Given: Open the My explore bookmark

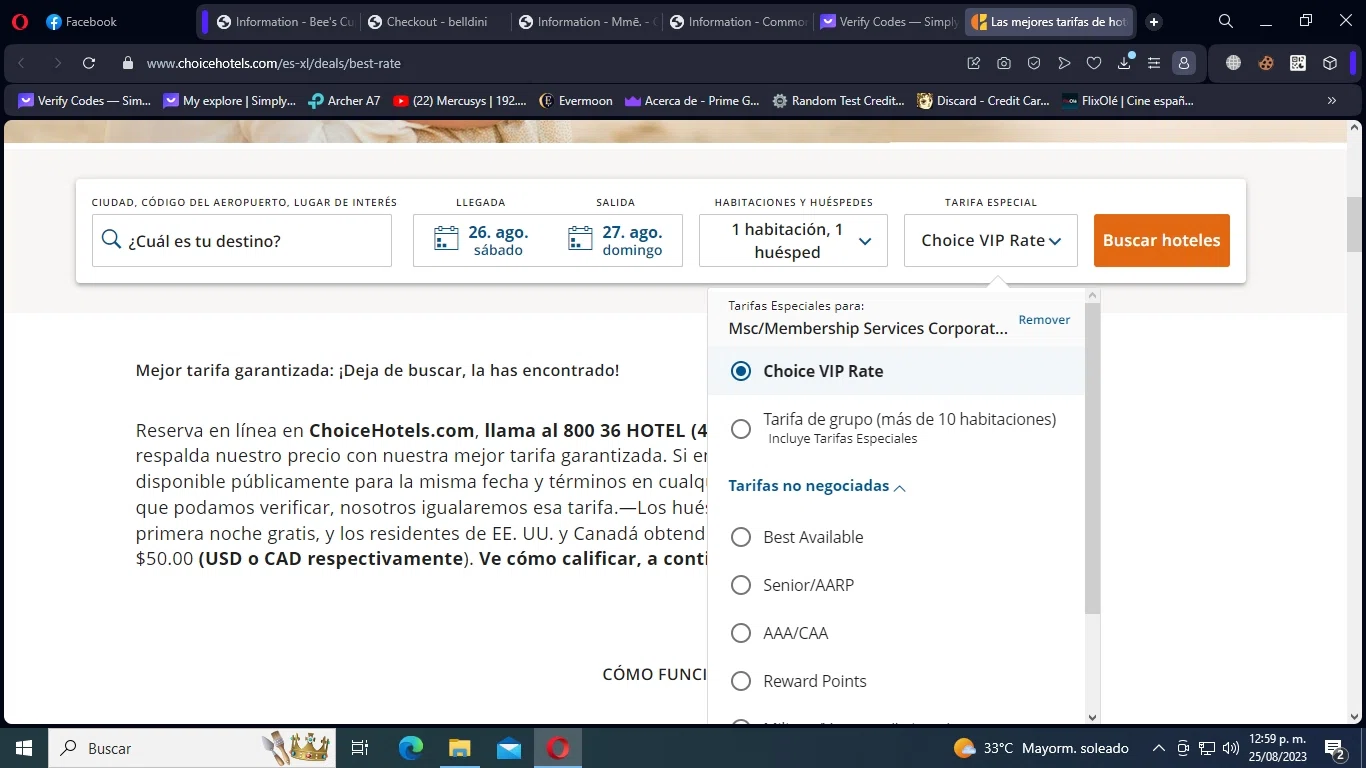Looking at the screenshot, I should 230,100.
